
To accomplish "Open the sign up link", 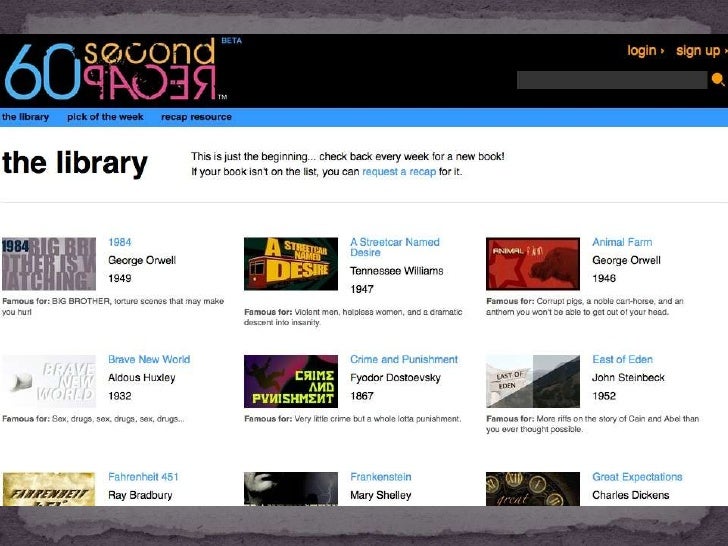I will 701,50.
